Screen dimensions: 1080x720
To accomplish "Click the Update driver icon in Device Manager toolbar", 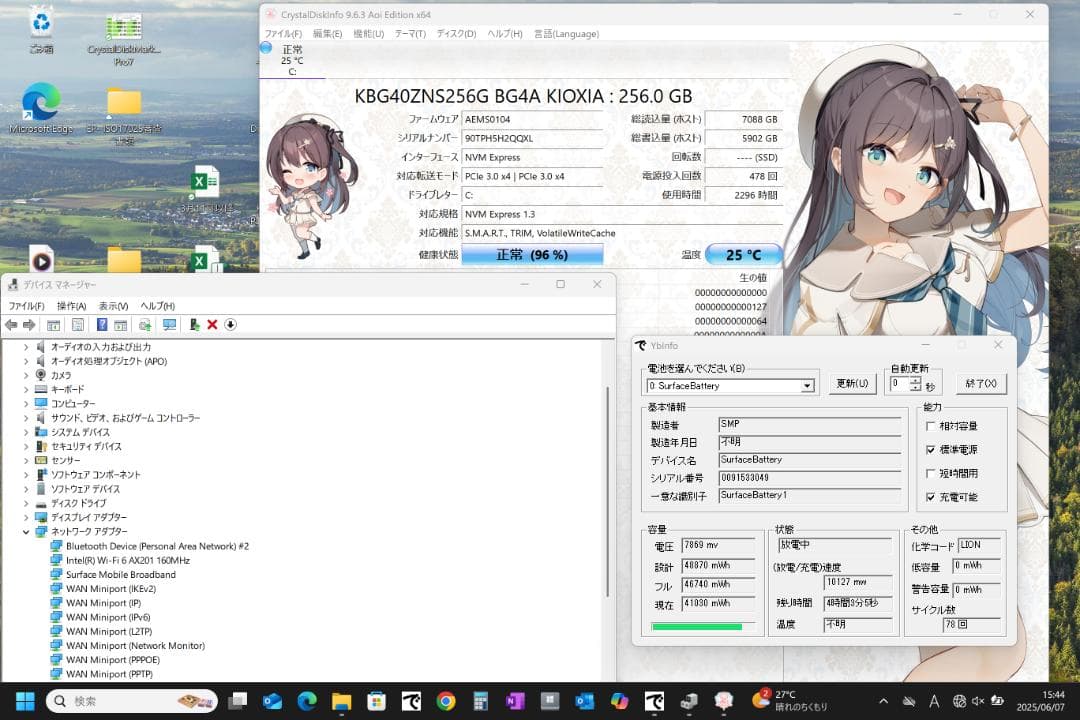I will click(x=145, y=325).
